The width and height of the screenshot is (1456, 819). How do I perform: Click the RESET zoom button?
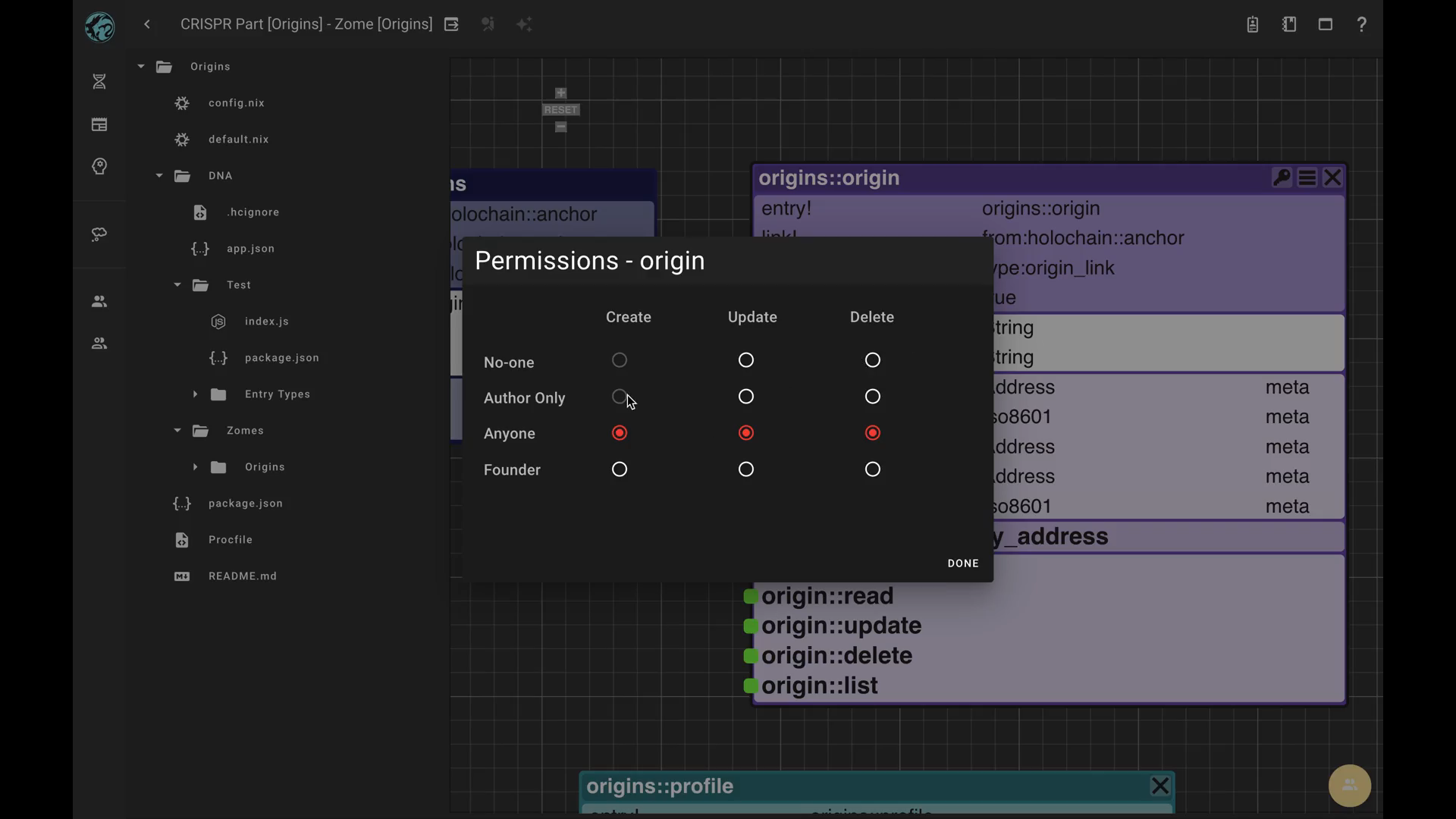pos(560,110)
